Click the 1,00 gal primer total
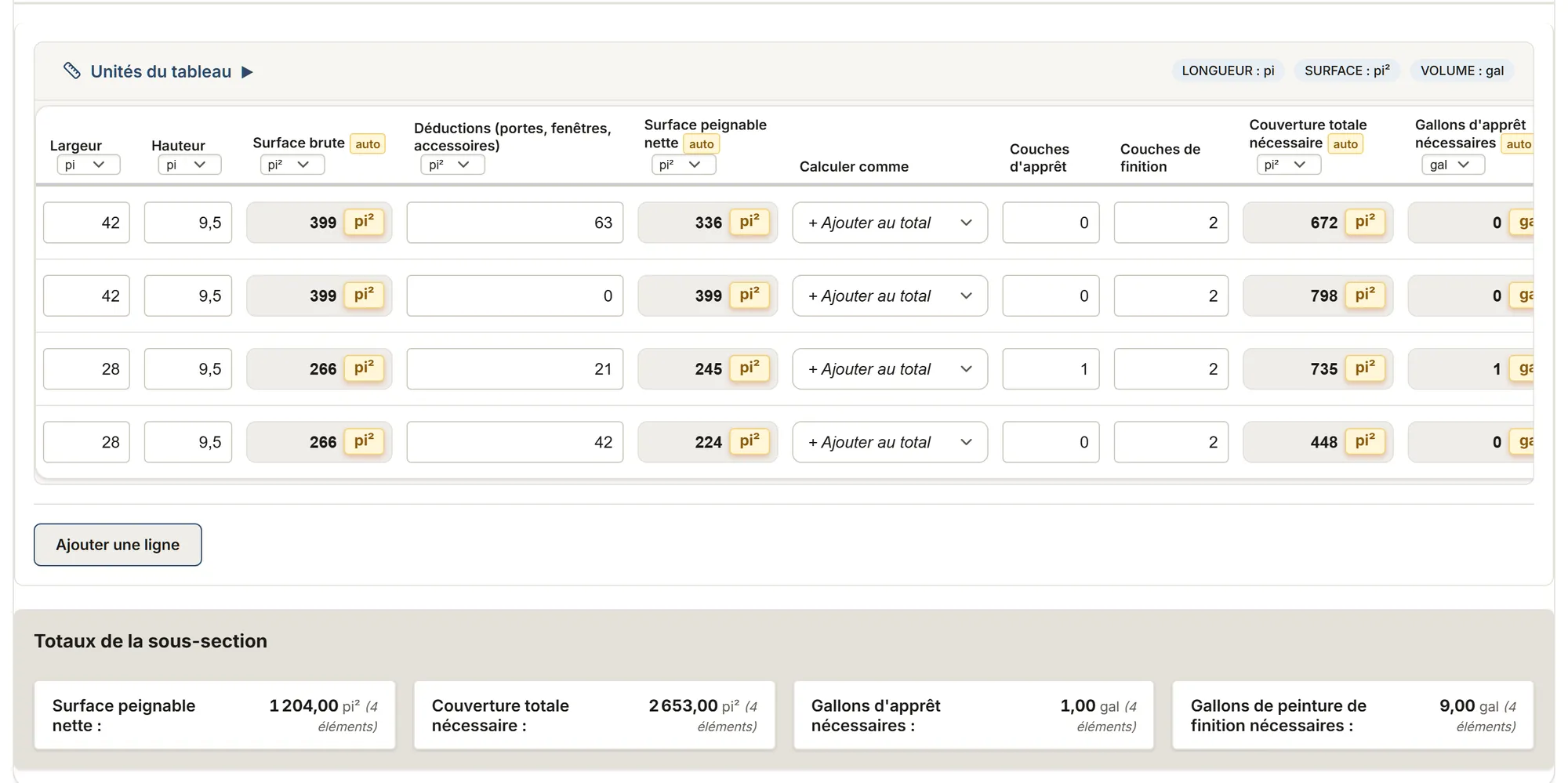 coord(1090,706)
